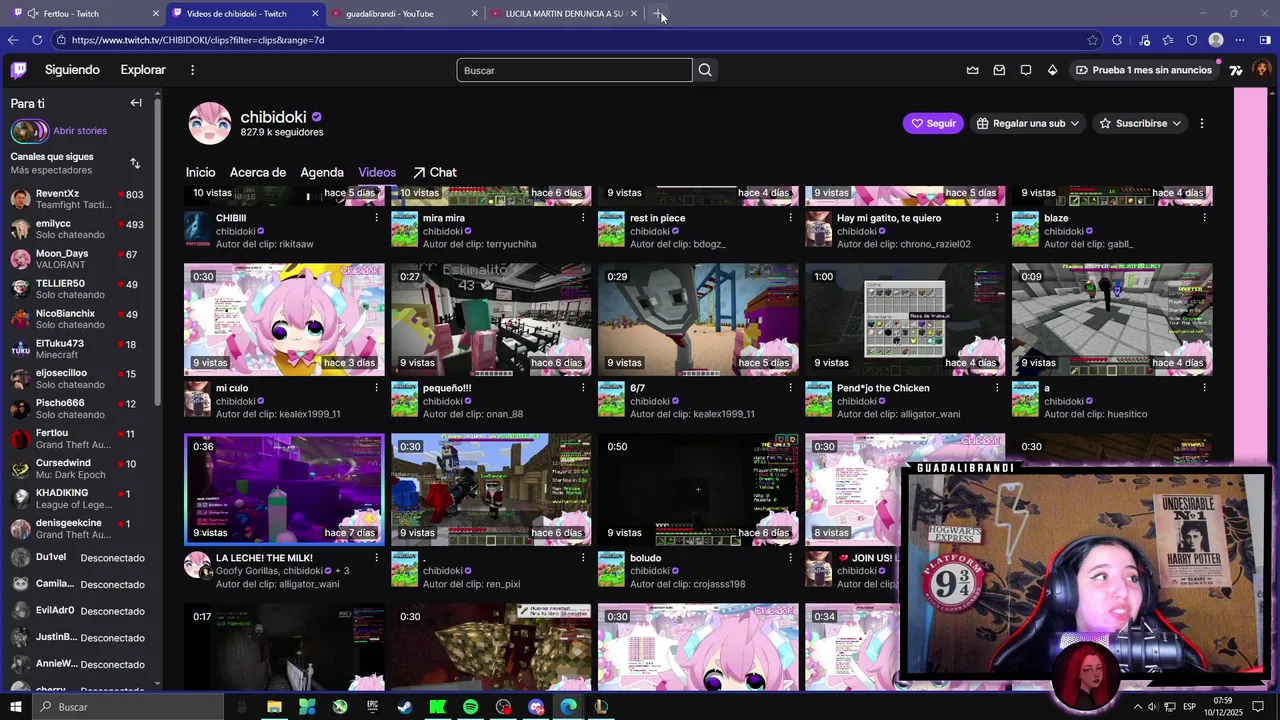This screenshot has width=1280, height=720.
Task: Click the Windows taskbar Buscar search box
Action: coord(130,707)
